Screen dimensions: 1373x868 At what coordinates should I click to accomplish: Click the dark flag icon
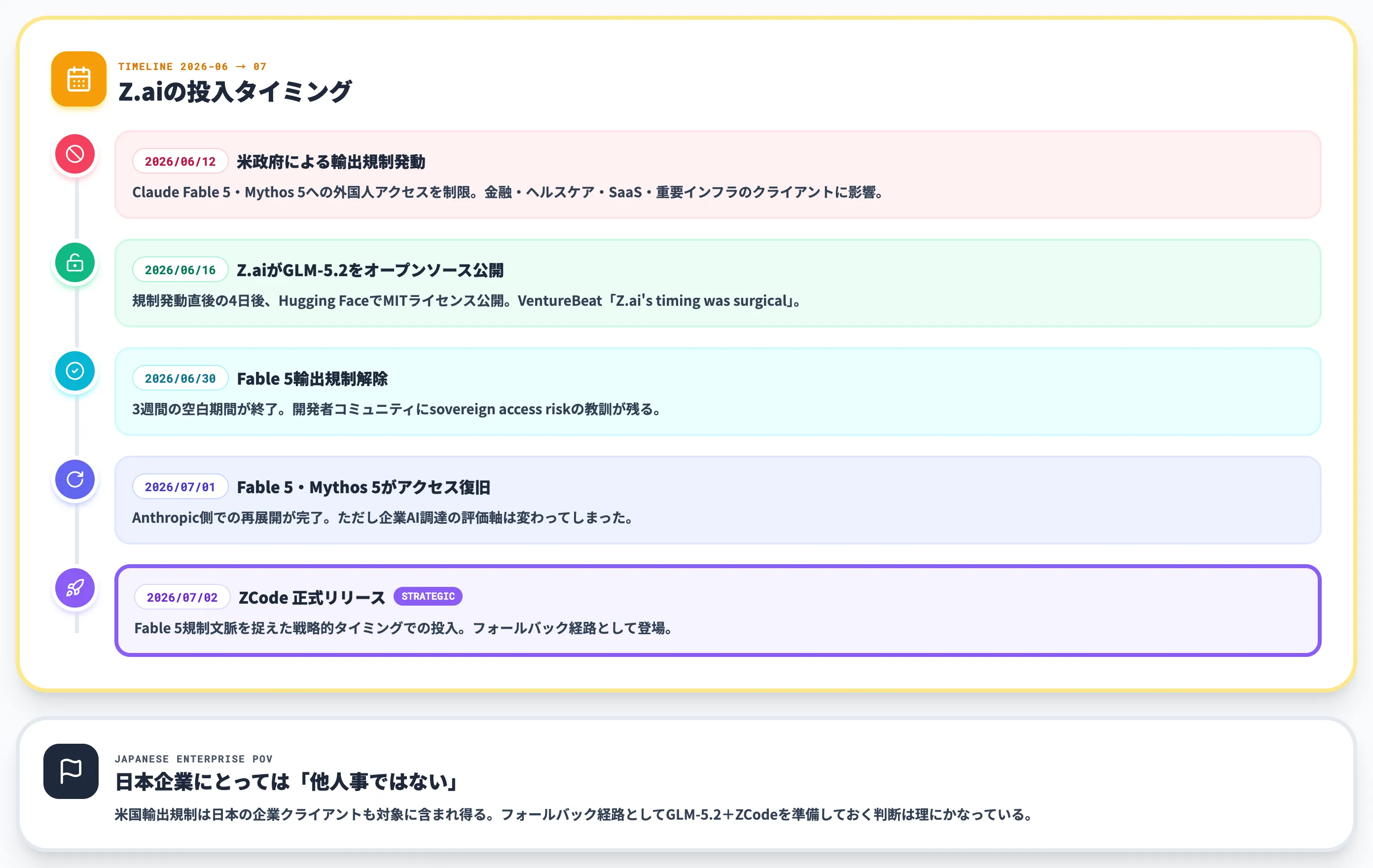71,771
